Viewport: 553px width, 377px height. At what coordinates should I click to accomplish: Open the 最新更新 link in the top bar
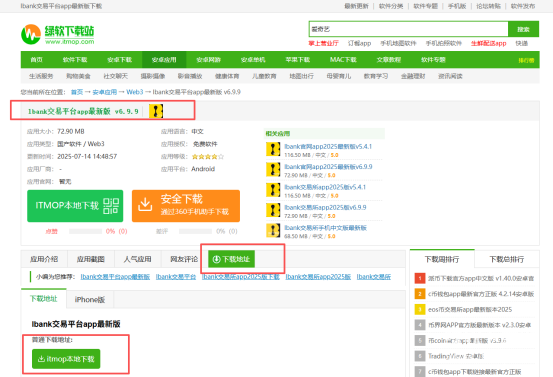pyautogui.click(x=356, y=6)
